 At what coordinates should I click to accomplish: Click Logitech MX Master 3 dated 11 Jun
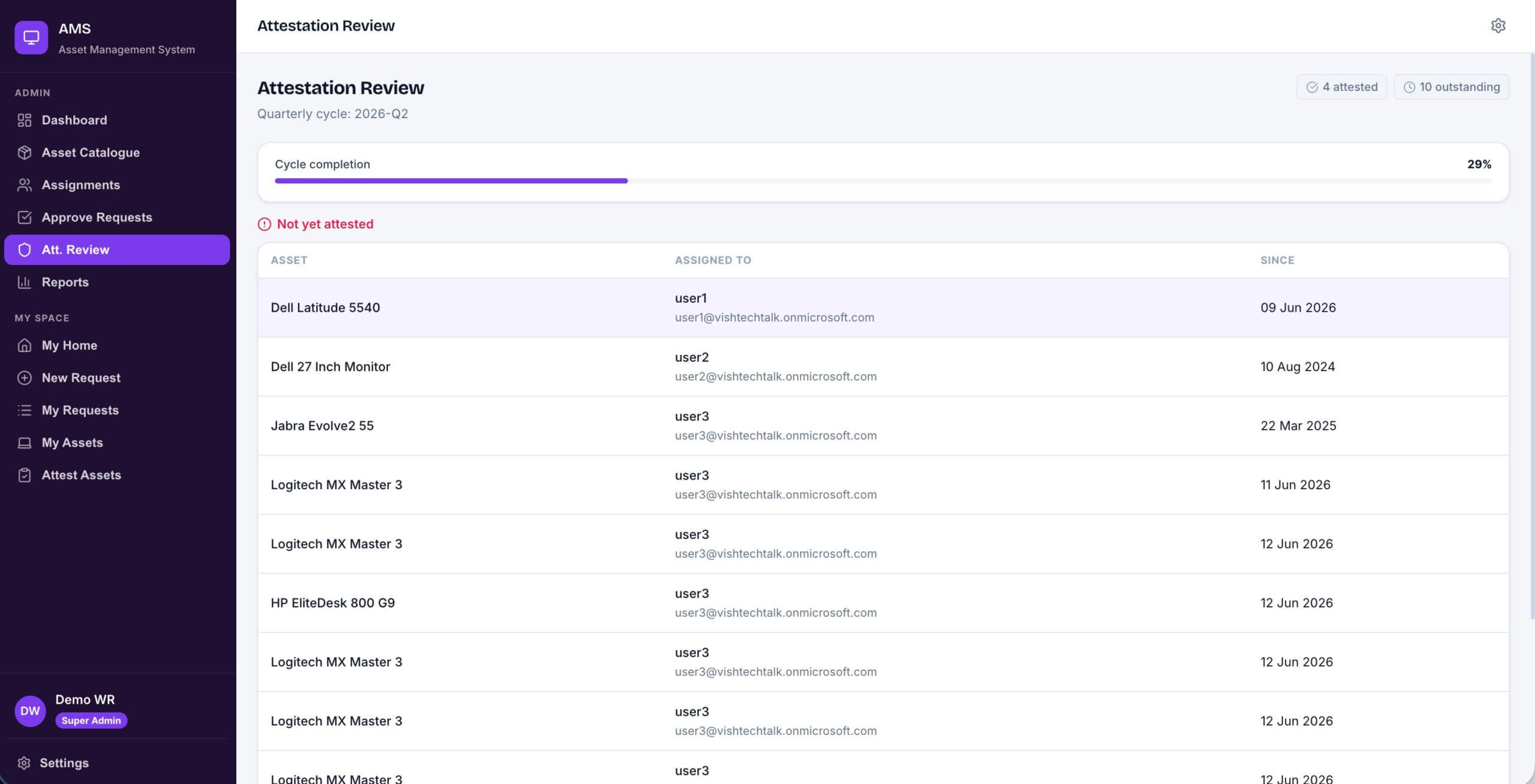(336, 484)
